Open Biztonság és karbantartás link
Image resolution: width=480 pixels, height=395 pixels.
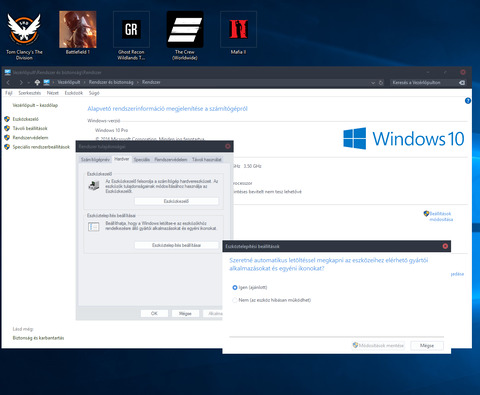pos(38,338)
